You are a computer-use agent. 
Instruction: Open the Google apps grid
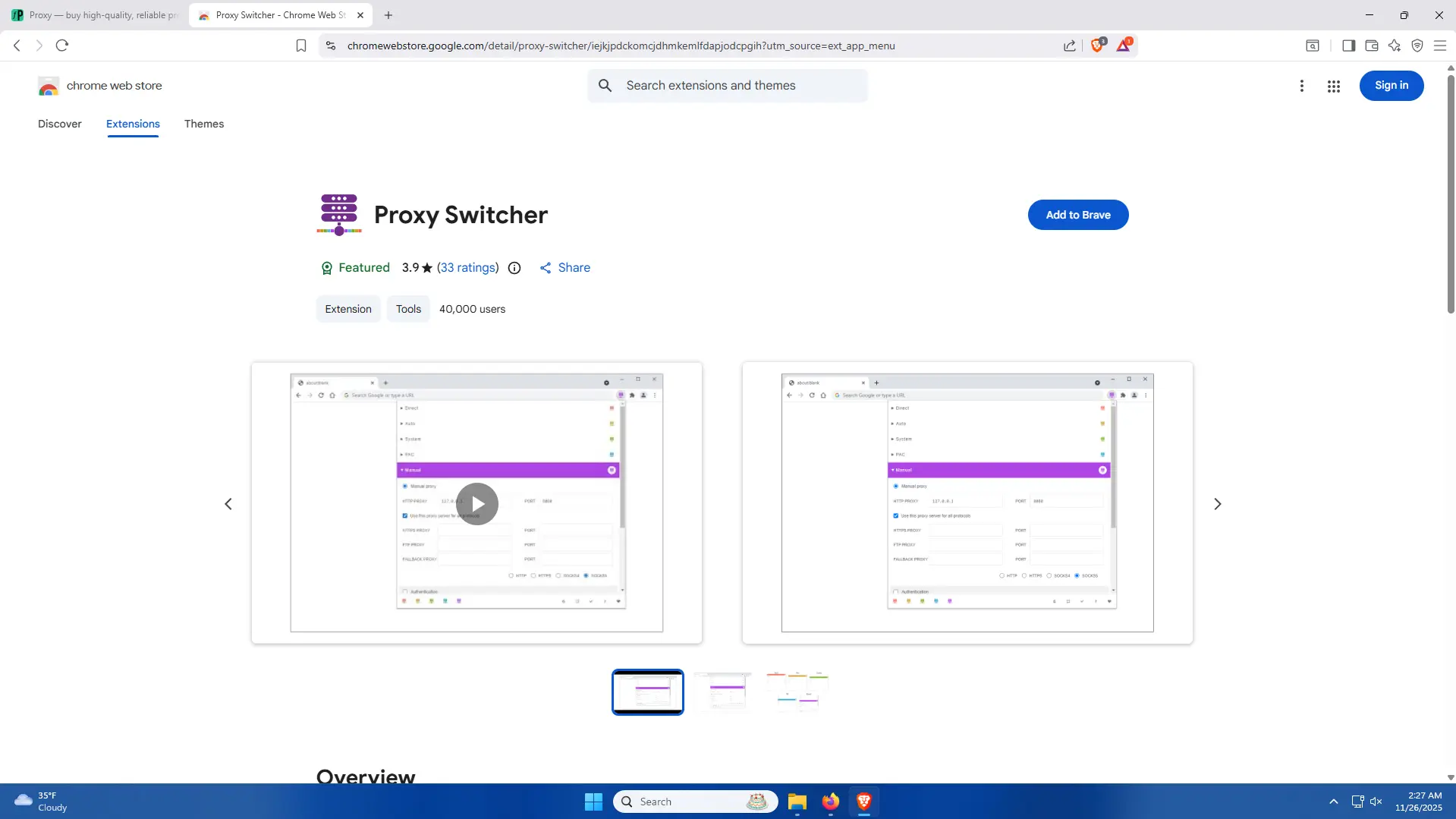1333,86
